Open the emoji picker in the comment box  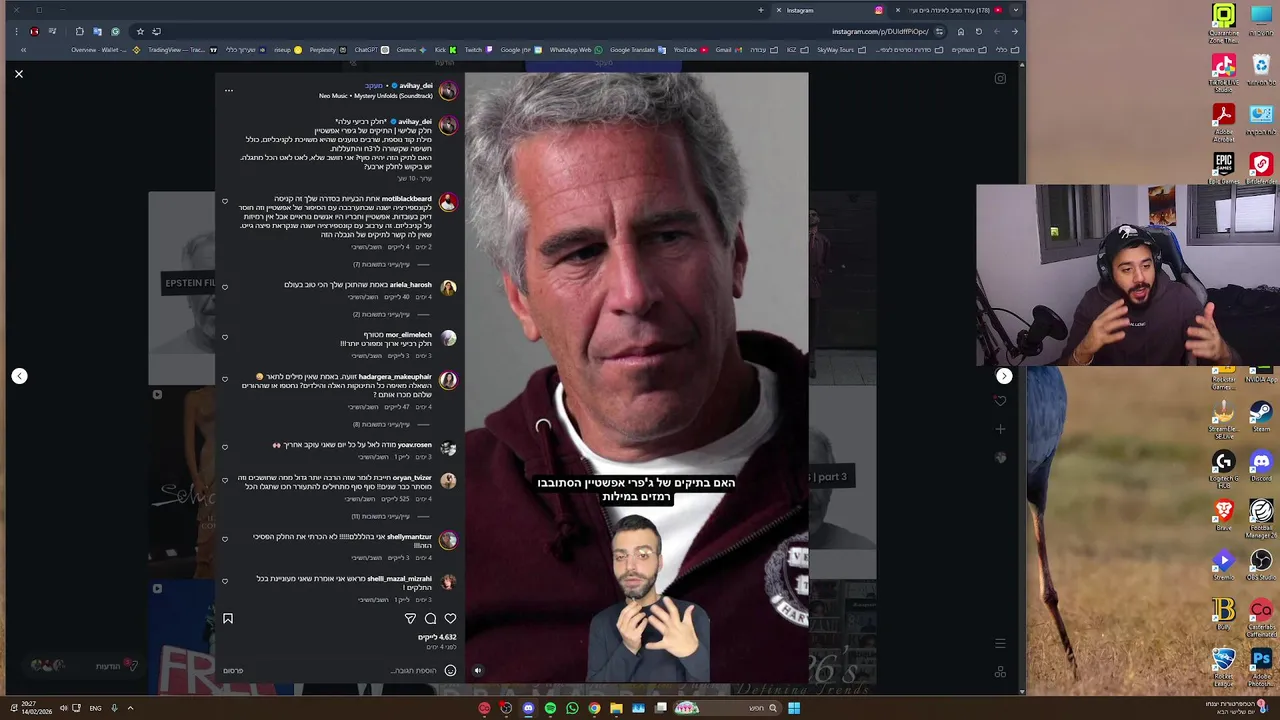tap(450, 670)
